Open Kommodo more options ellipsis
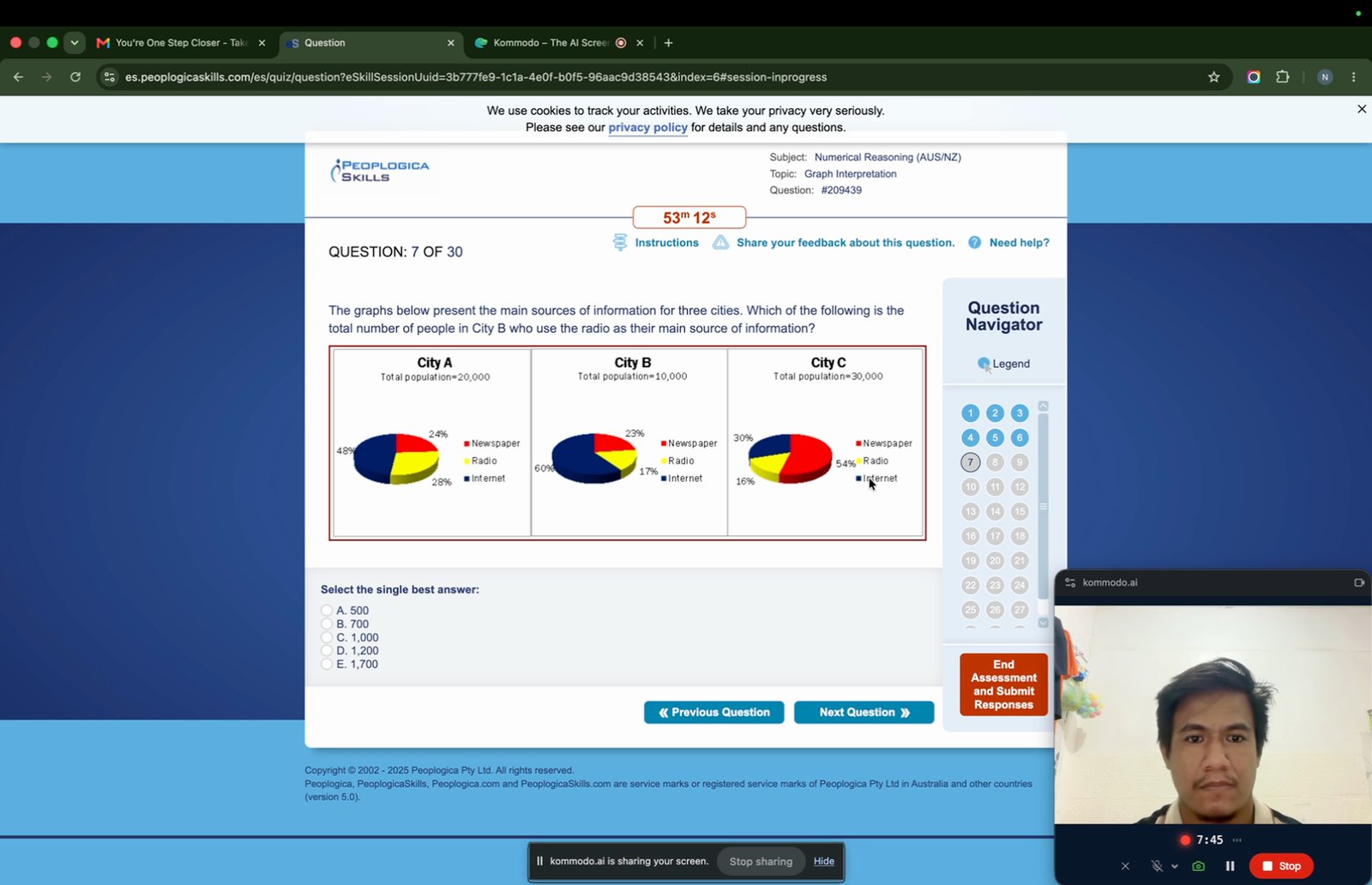 1237,840
